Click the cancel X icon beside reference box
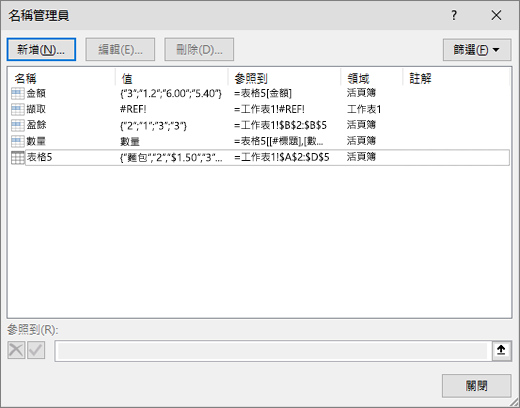The image size is (520, 408). (16, 350)
